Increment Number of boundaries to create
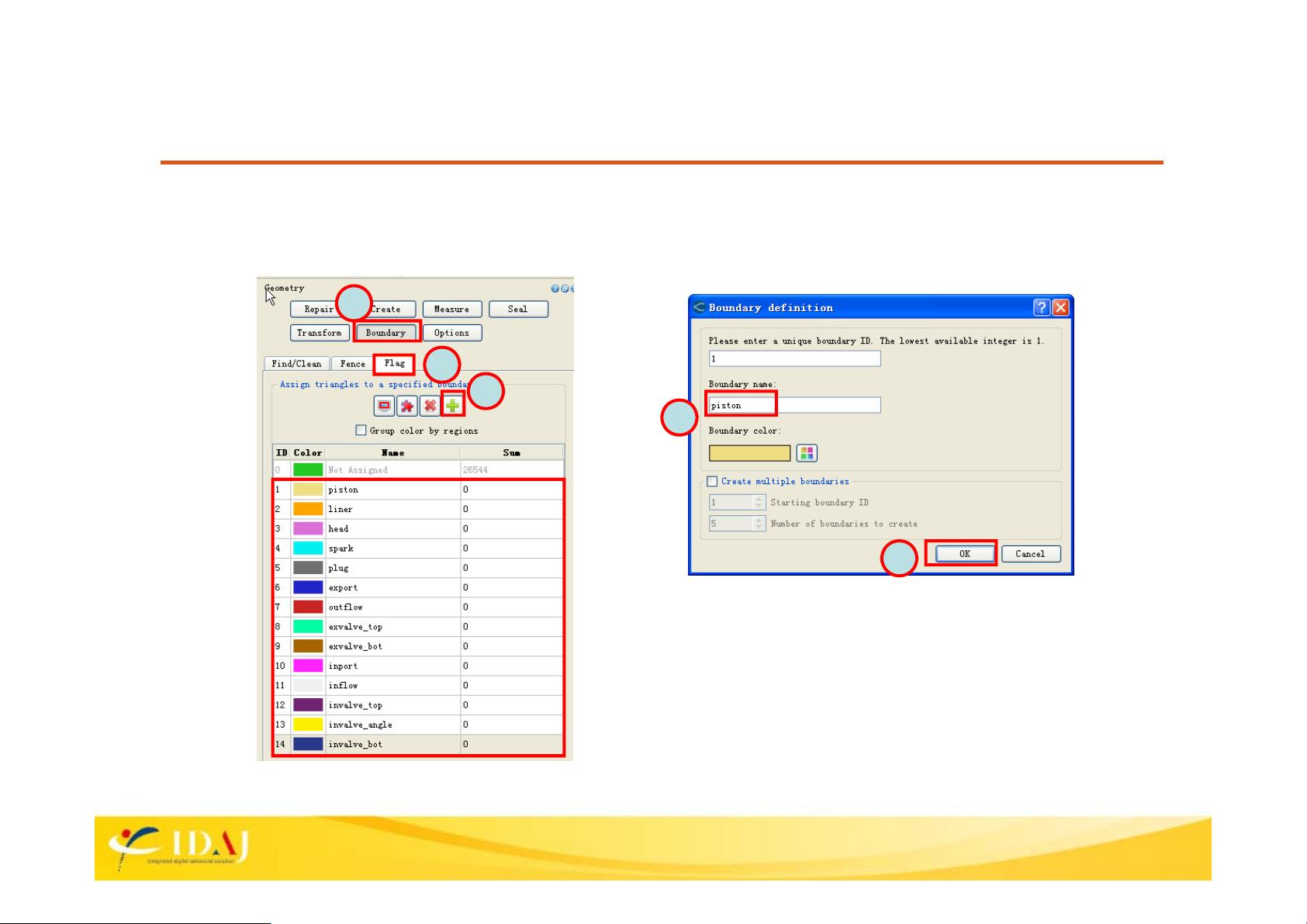This screenshot has width=1307, height=924. 759,520
